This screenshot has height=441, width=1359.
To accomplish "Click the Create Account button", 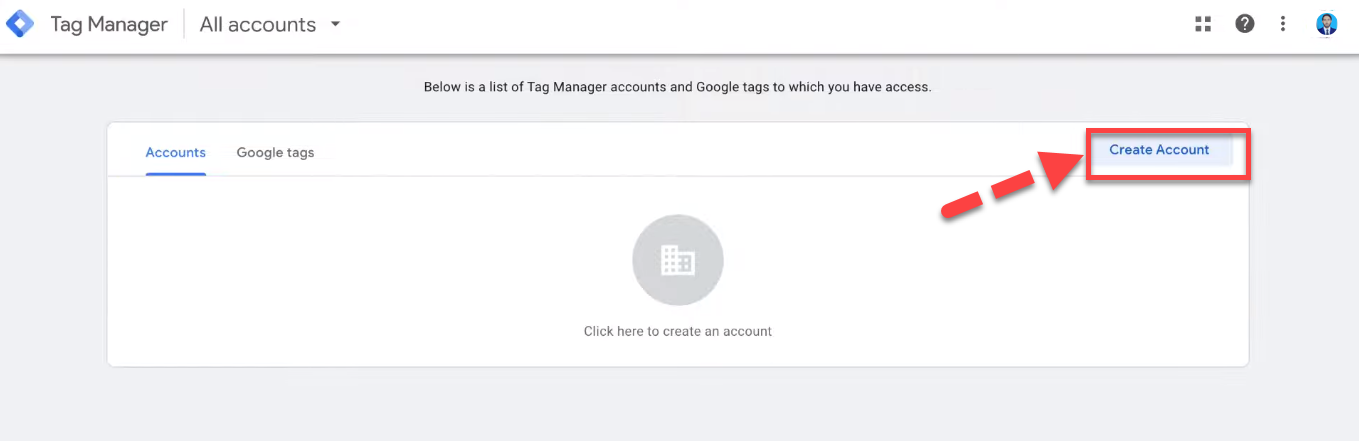I will 1159,150.
